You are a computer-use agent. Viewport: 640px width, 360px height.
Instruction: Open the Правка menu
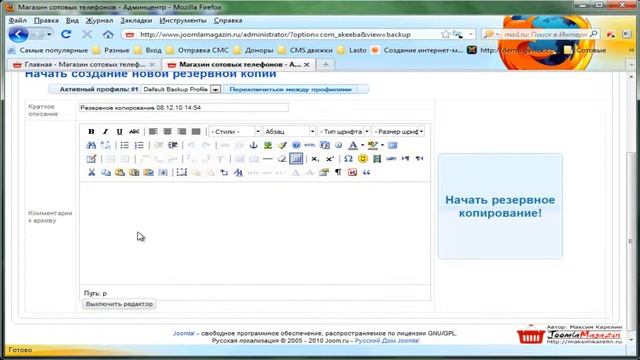click(x=46, y=20)
